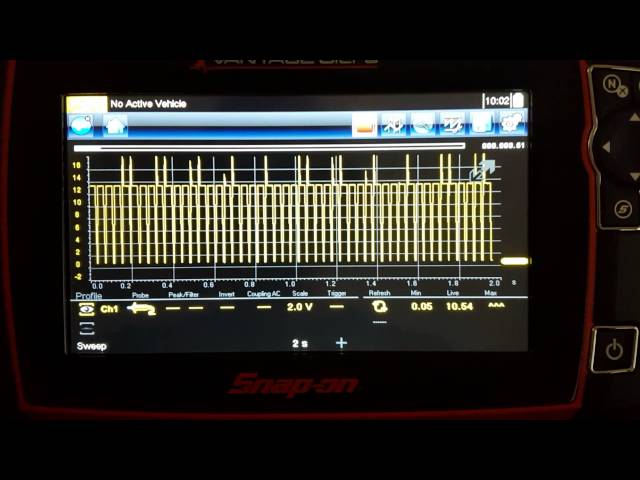Open the settings gear icon in toolbar
This screenshot has width=640, height=480.
coord(510,124)
